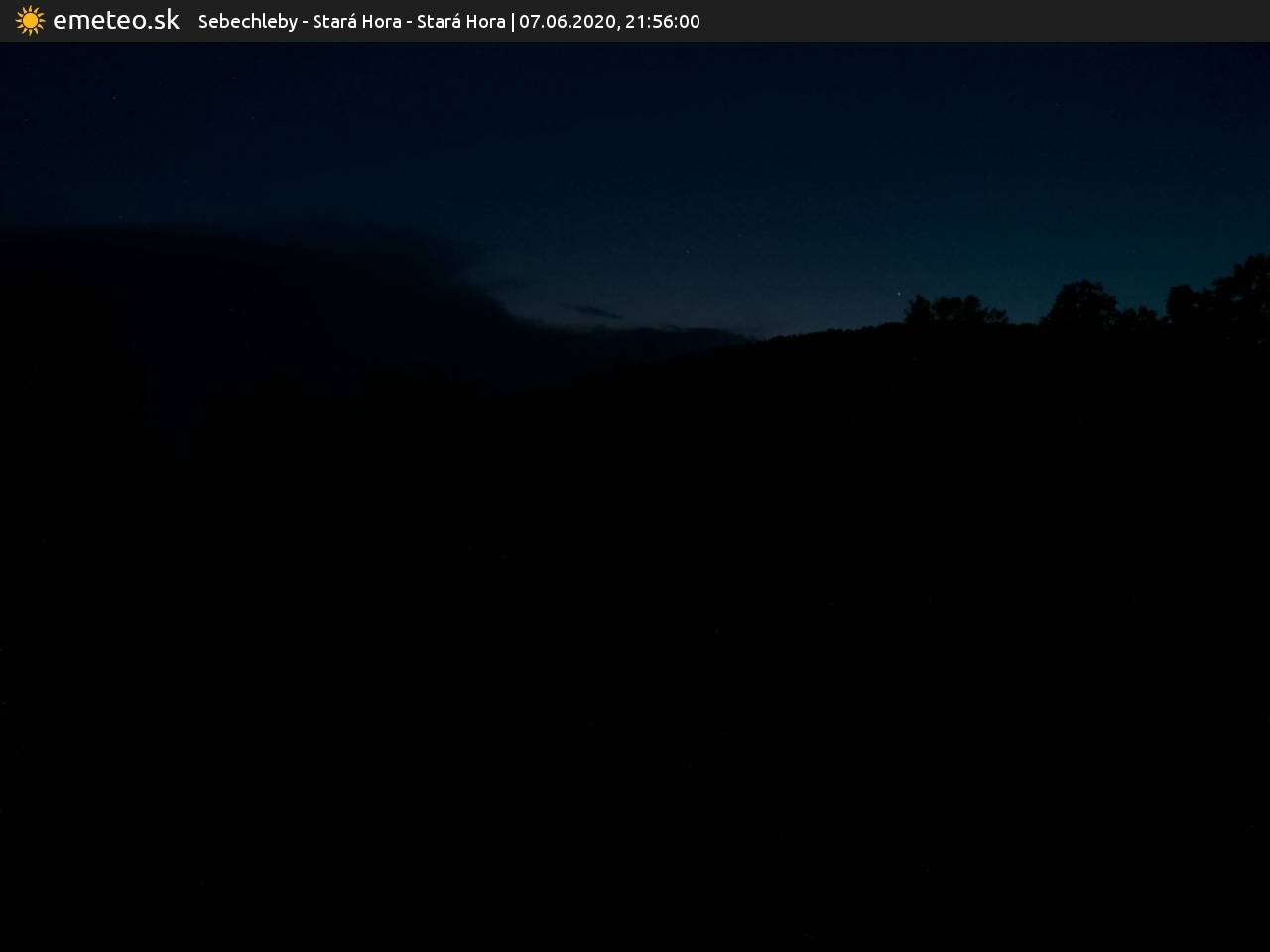Open the emeteo.sk site name

(115, 21)
